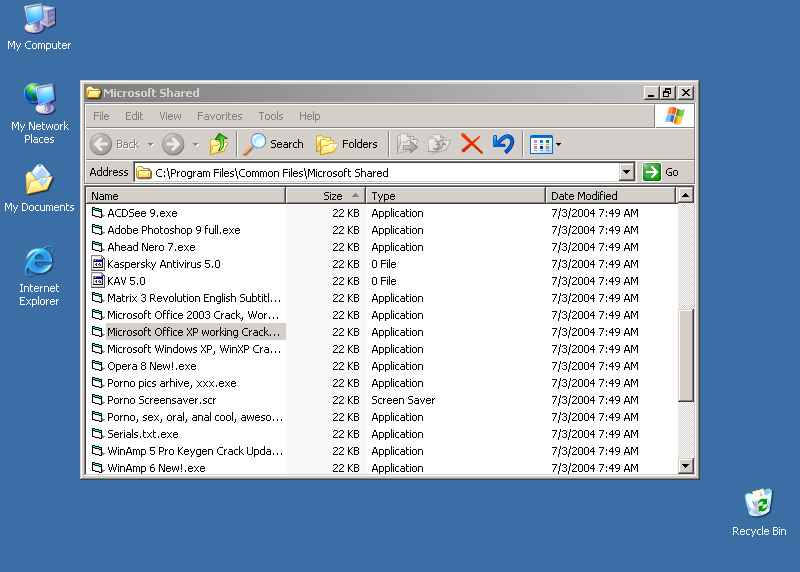This screenshot has height=572, width=800.
Task: Click the vertical scrollbar thumb
Action: click(685, 356)
